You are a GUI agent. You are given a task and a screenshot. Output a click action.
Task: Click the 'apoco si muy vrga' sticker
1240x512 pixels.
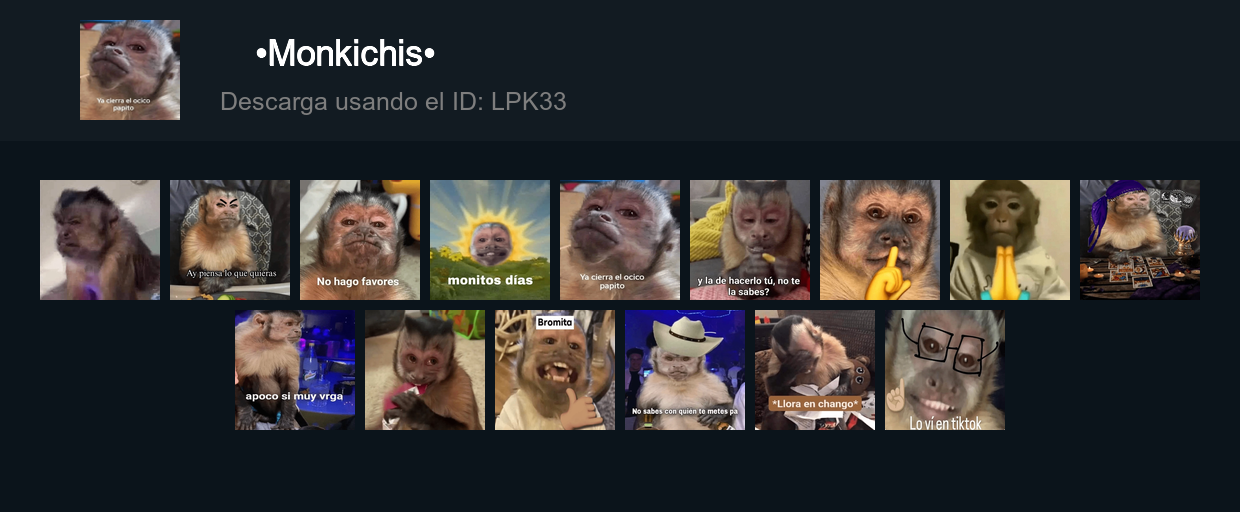295,370
